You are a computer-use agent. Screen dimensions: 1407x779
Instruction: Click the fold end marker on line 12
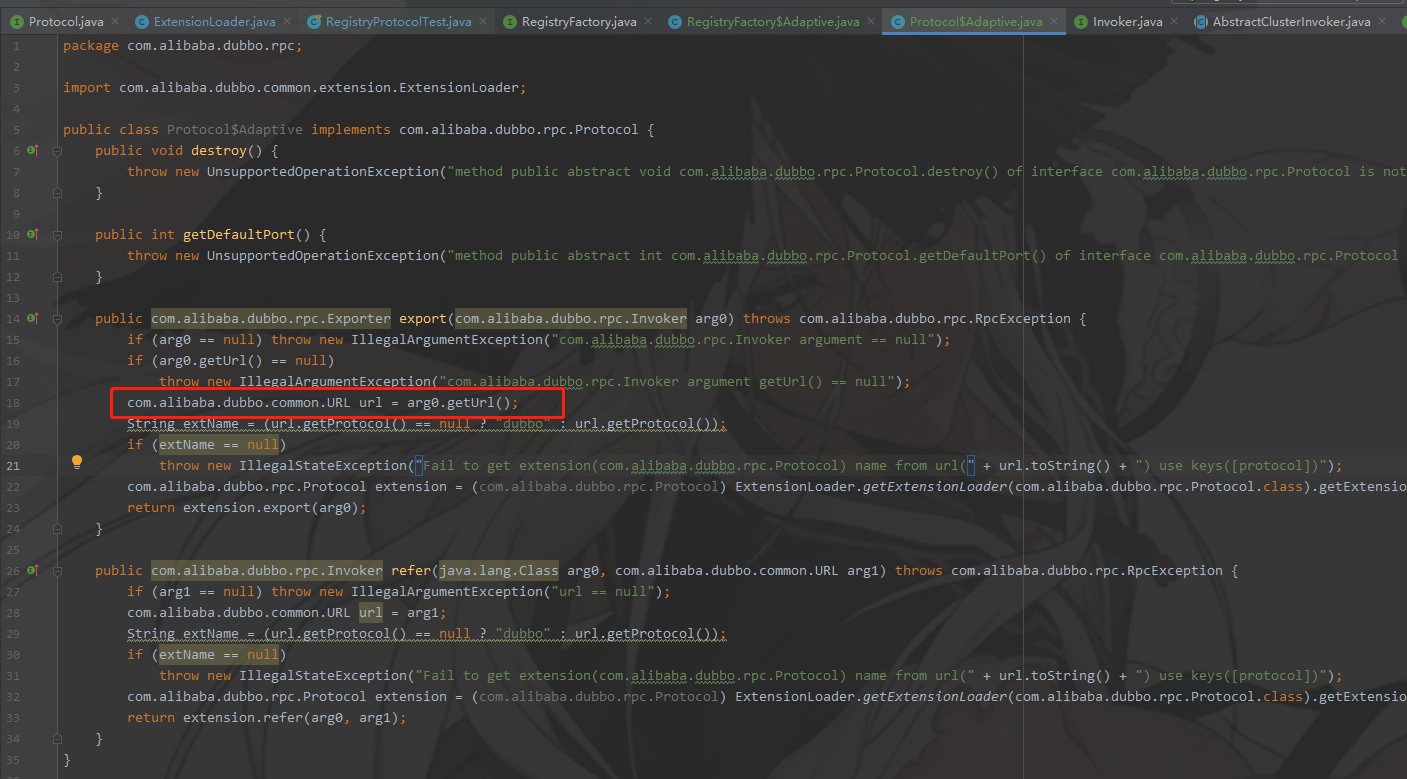coord(57,276)
